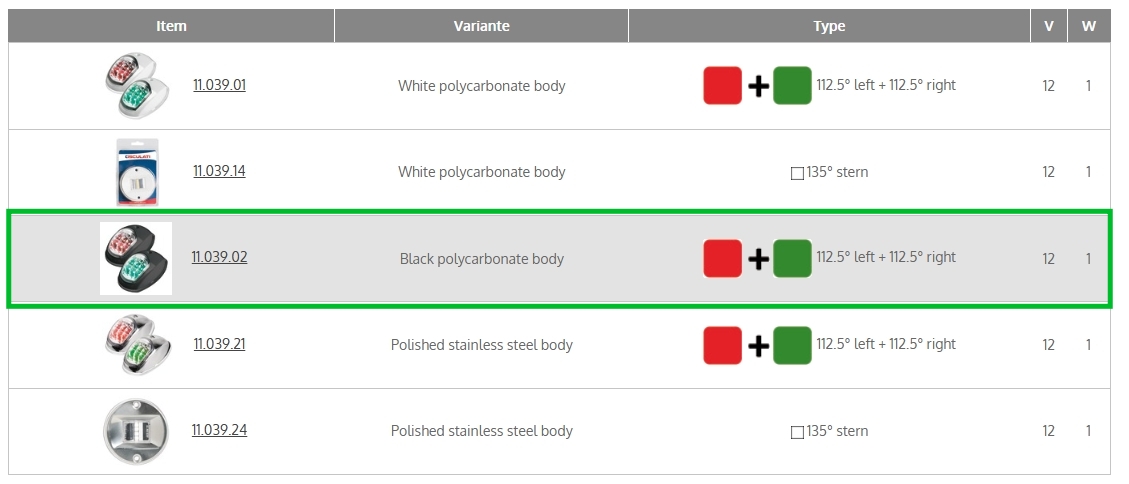Viewport: 1129px width, 484px height.
Task: Click the V column header
Action: click(x=1048, y=26)
